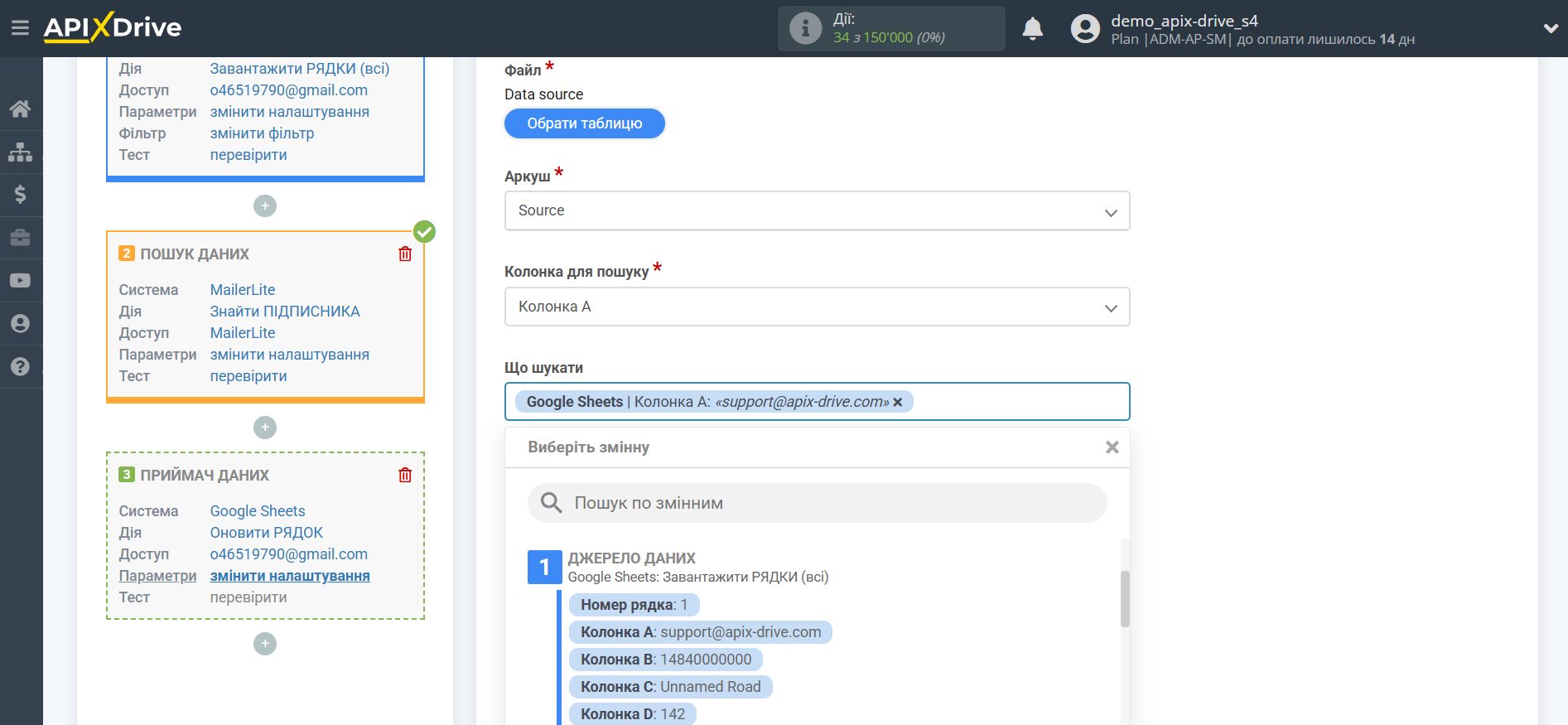Add a step after the Data Search block
The height and width of the screenshot is (725, 1568).
pos(265,428)
